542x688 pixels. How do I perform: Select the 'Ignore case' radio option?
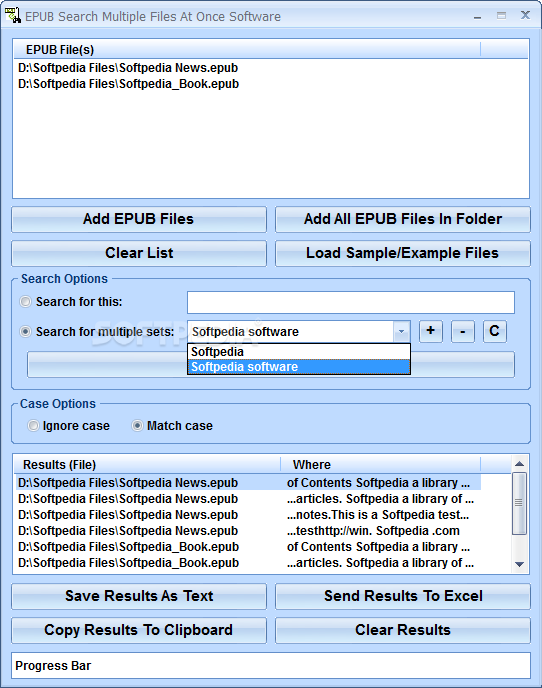[33, 426]
